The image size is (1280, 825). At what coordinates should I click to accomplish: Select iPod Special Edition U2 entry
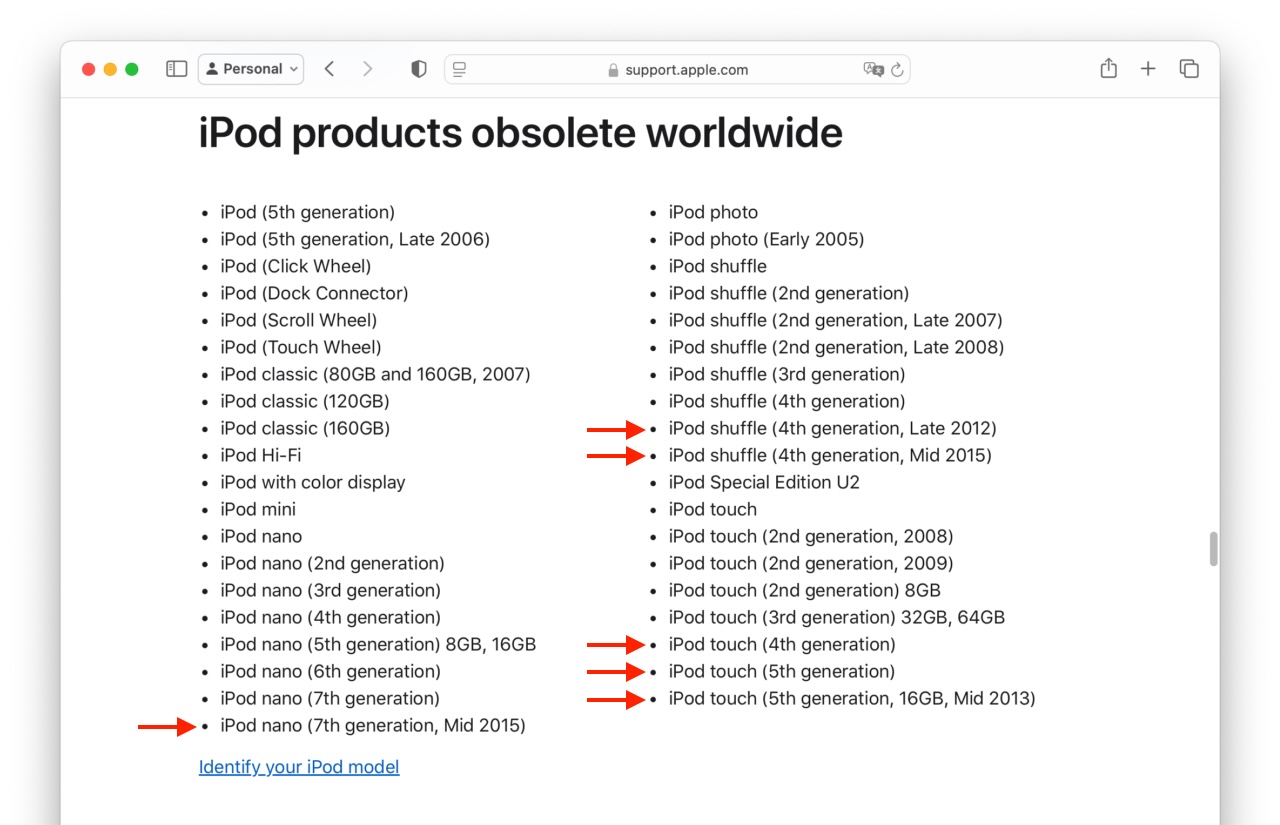pos(764,482)
